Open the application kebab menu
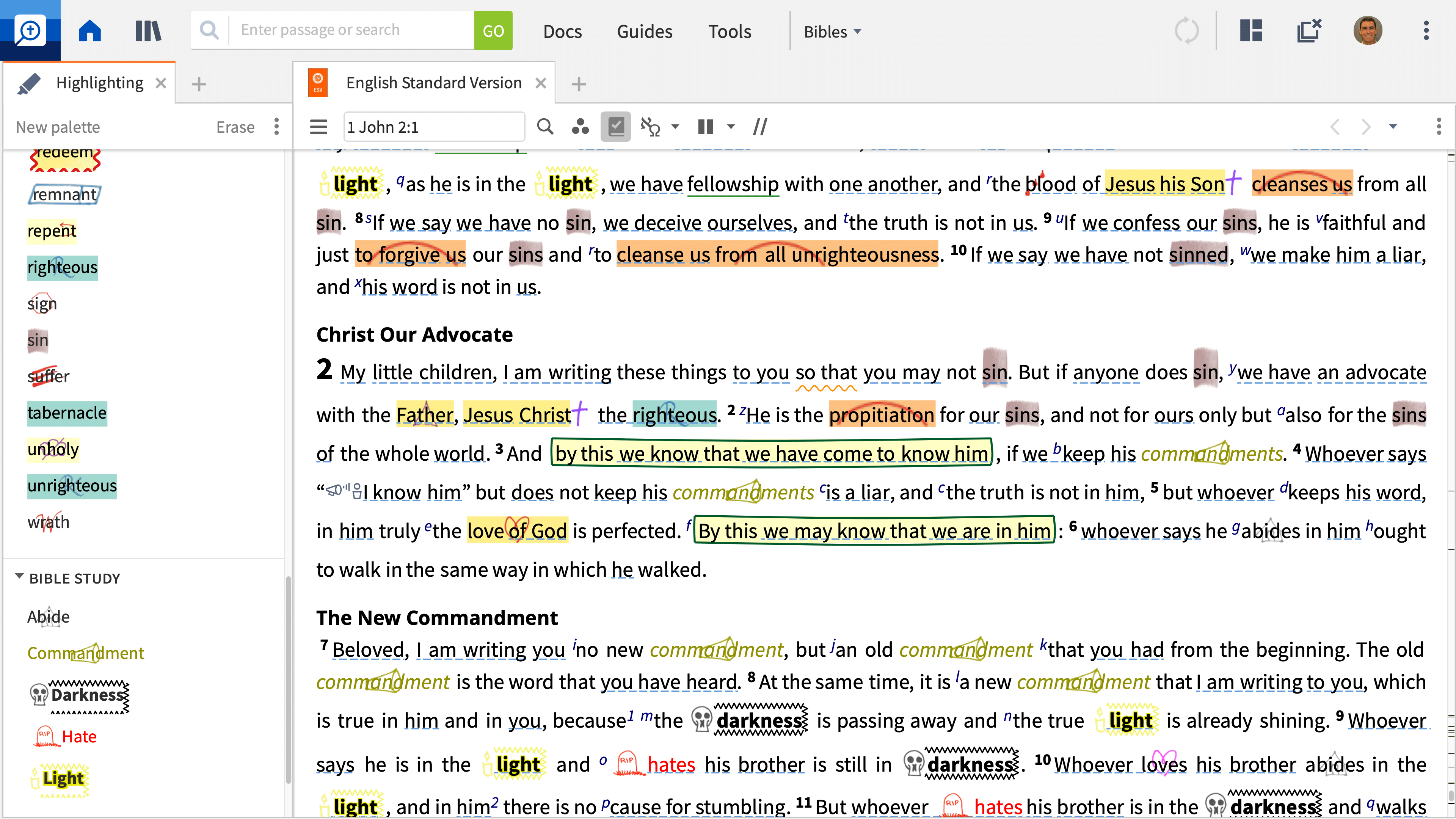Viewport: 1456px width, 819px height. tap(1426, 30)
